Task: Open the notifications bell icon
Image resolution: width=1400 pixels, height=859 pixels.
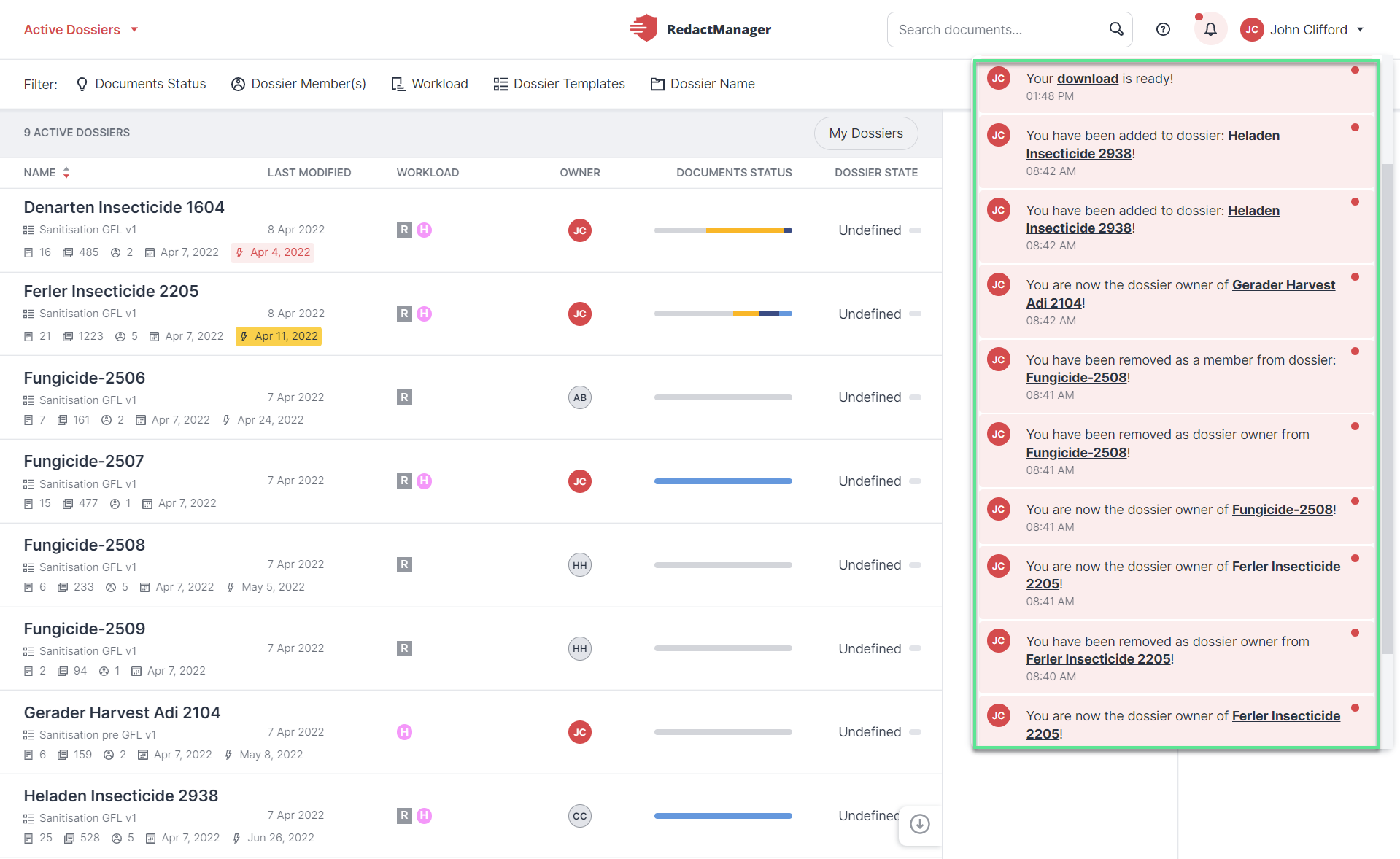Action: (1210, 29)
